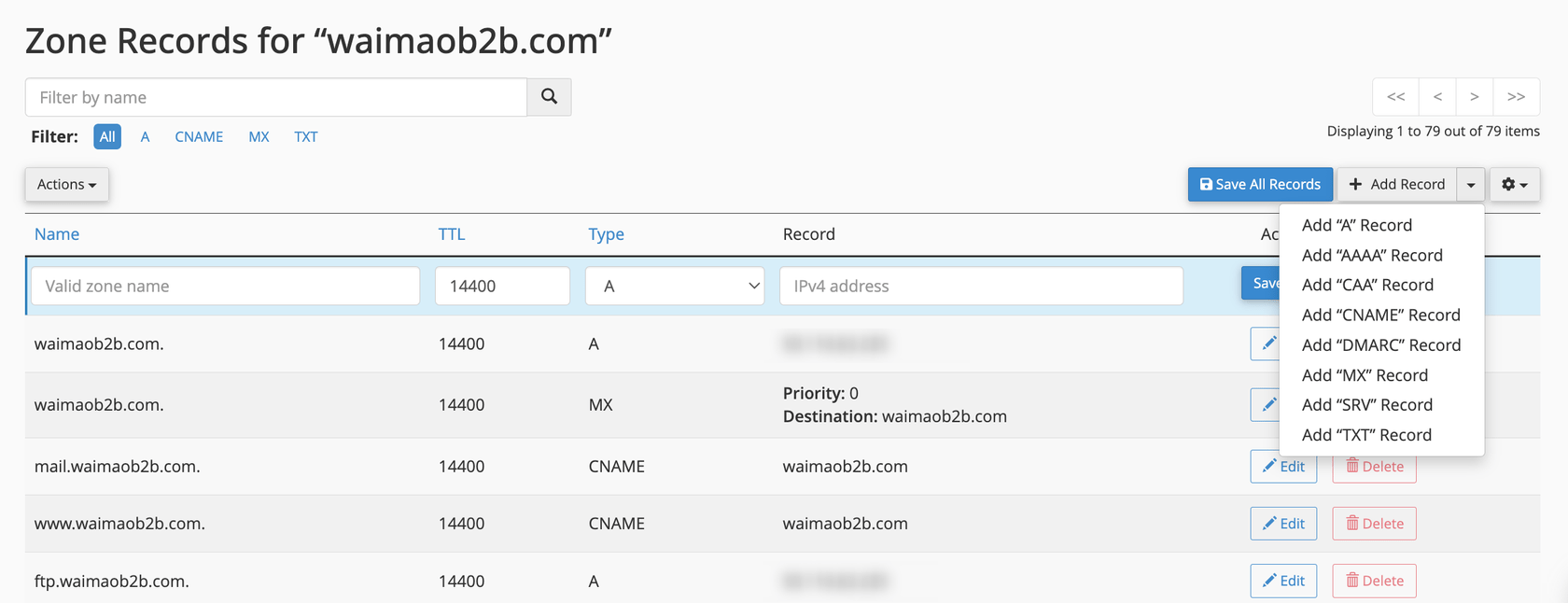This screenshot has height=603, width=1568.
Task: Filter records by MX type
Action: point(259,136)
